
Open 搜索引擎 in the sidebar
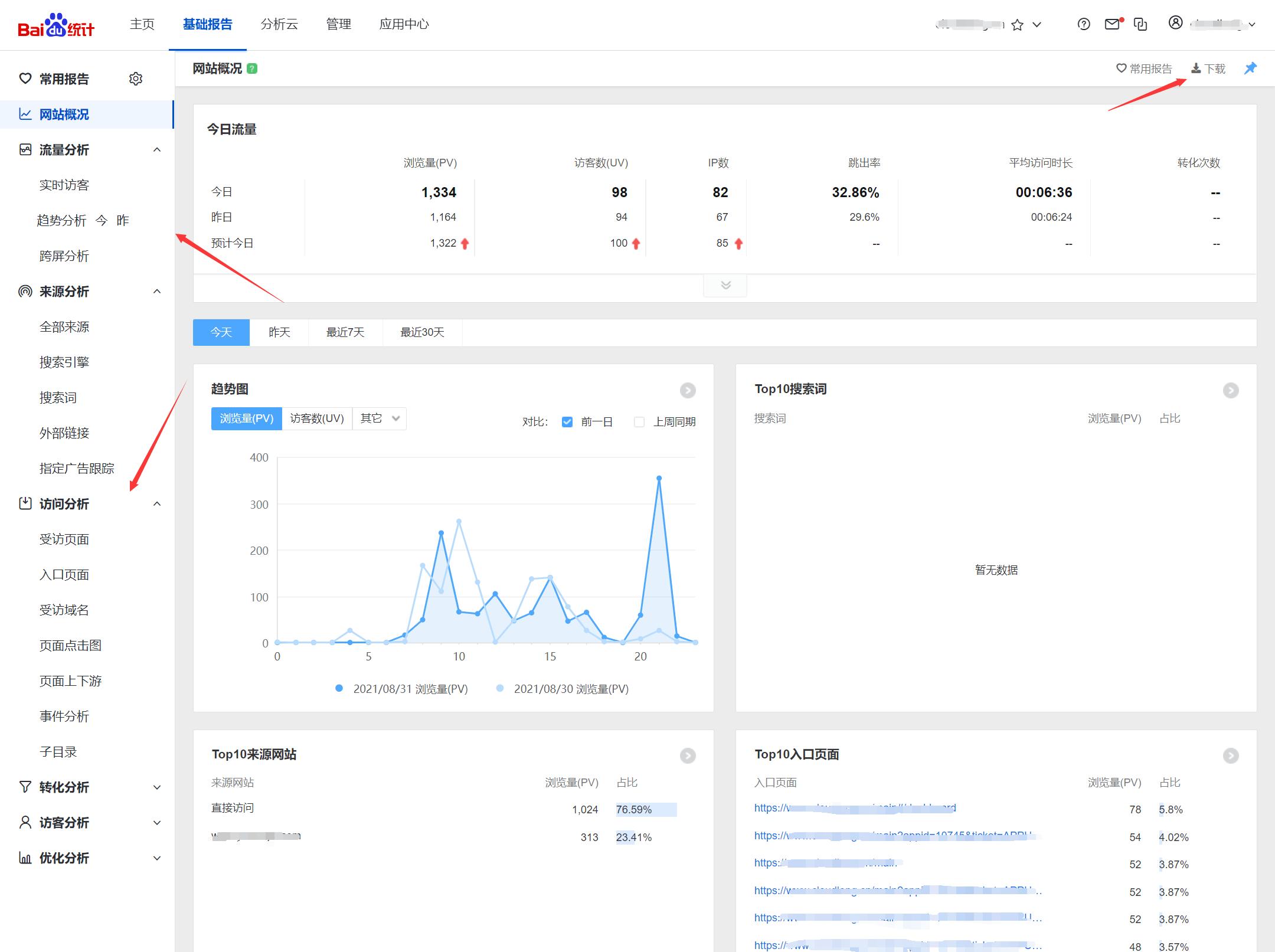(64, 362)
